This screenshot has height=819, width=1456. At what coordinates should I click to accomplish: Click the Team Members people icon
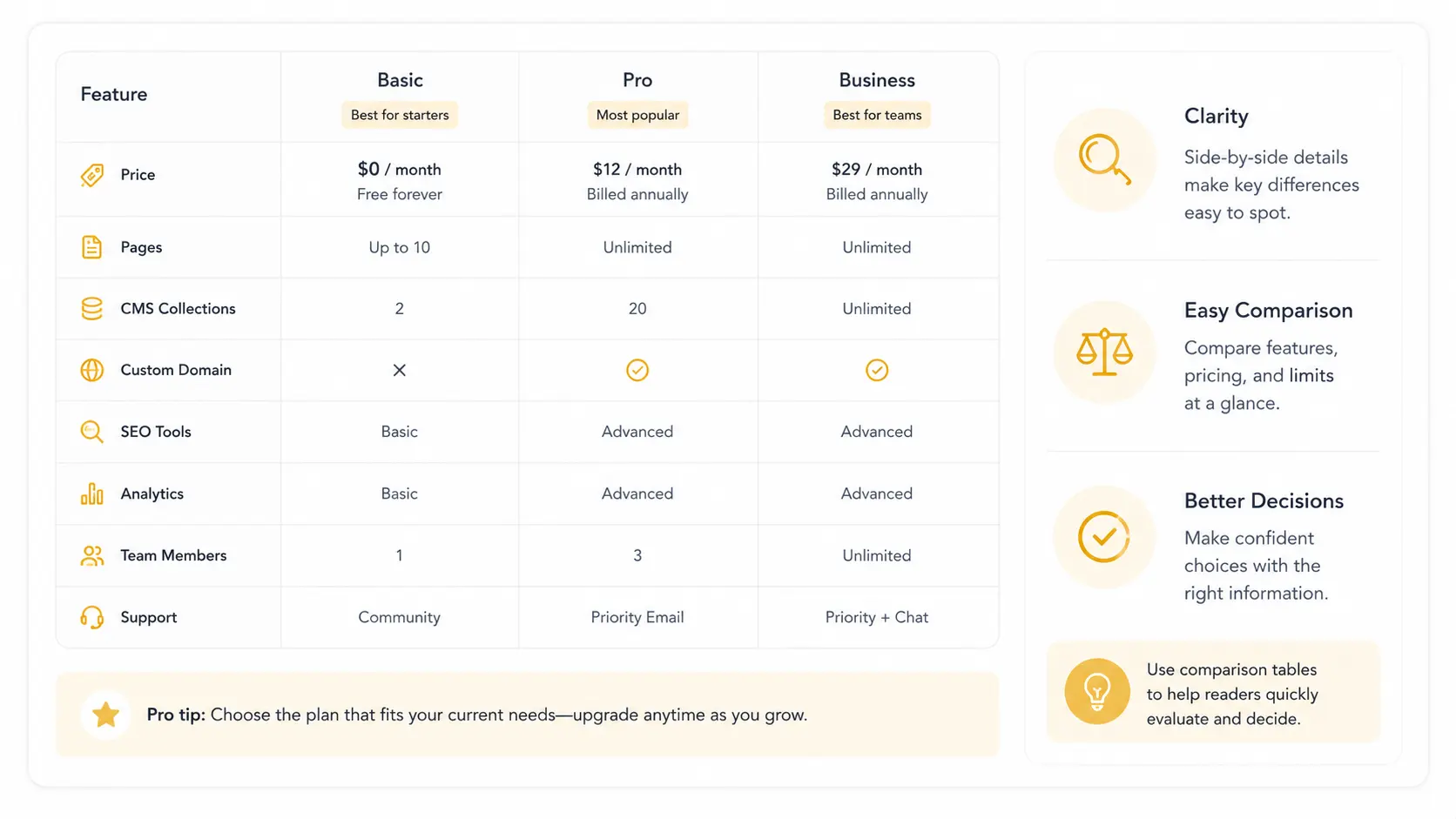click(x=91, y=555)
